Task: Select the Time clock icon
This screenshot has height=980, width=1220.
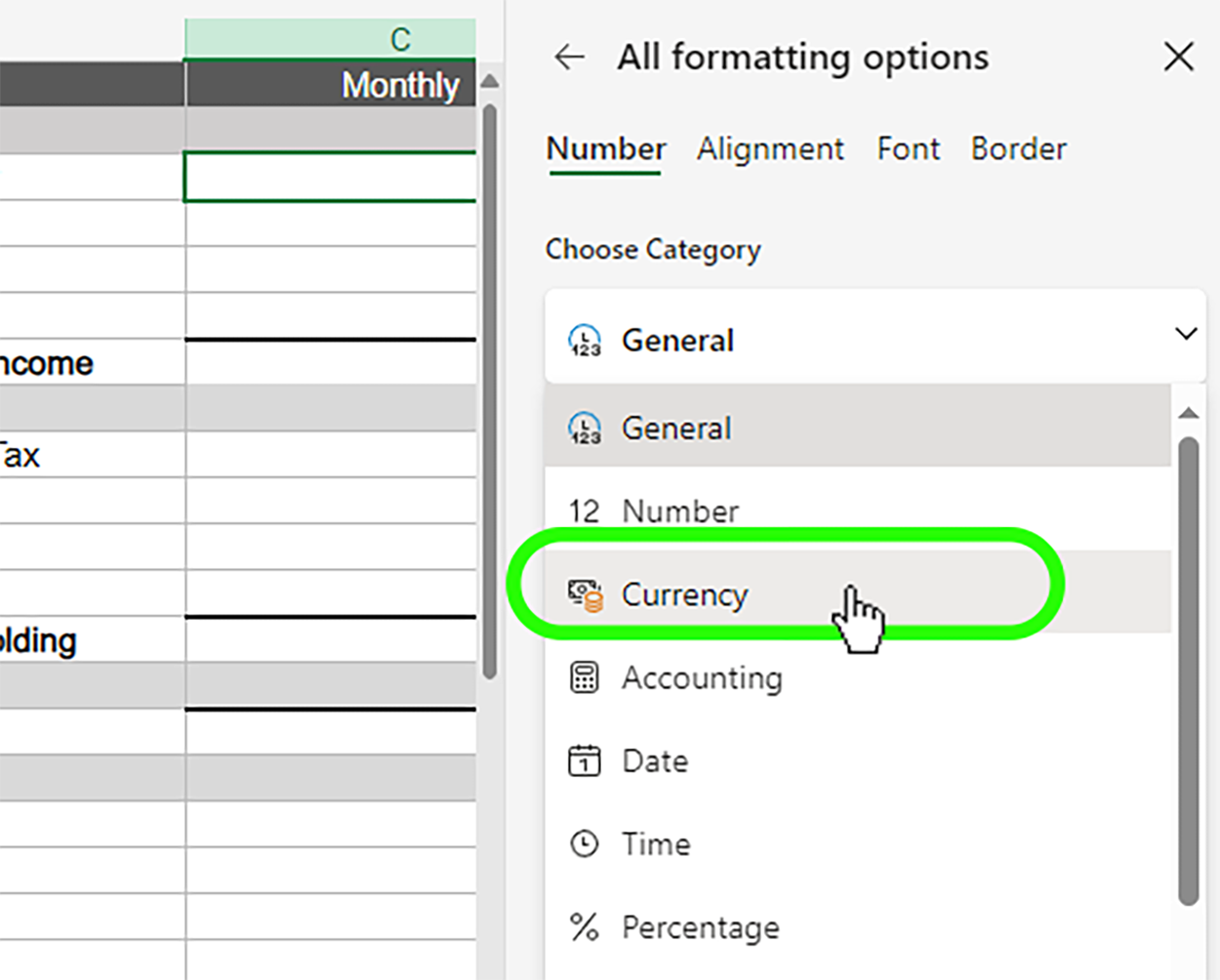Action: (x=585, y=843)
